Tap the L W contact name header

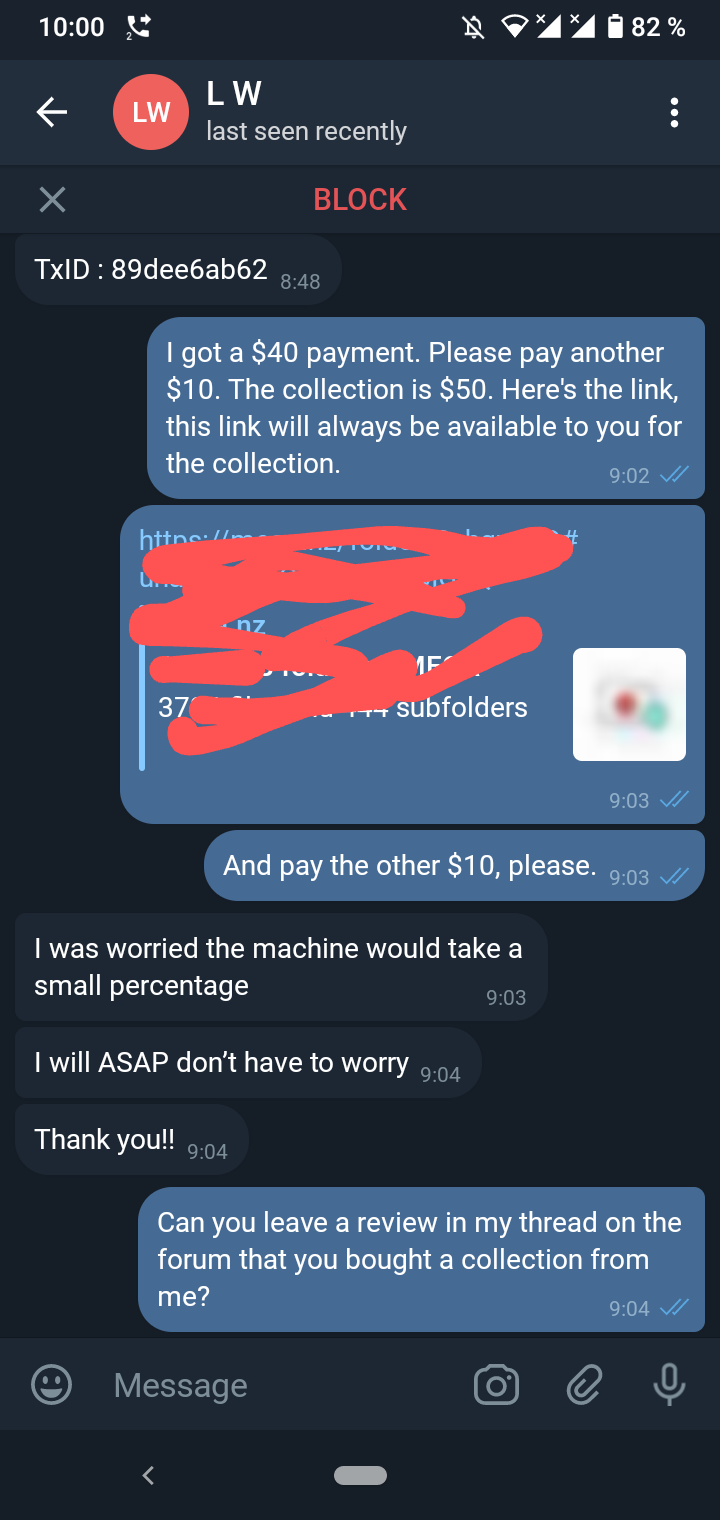click(234, 94)
